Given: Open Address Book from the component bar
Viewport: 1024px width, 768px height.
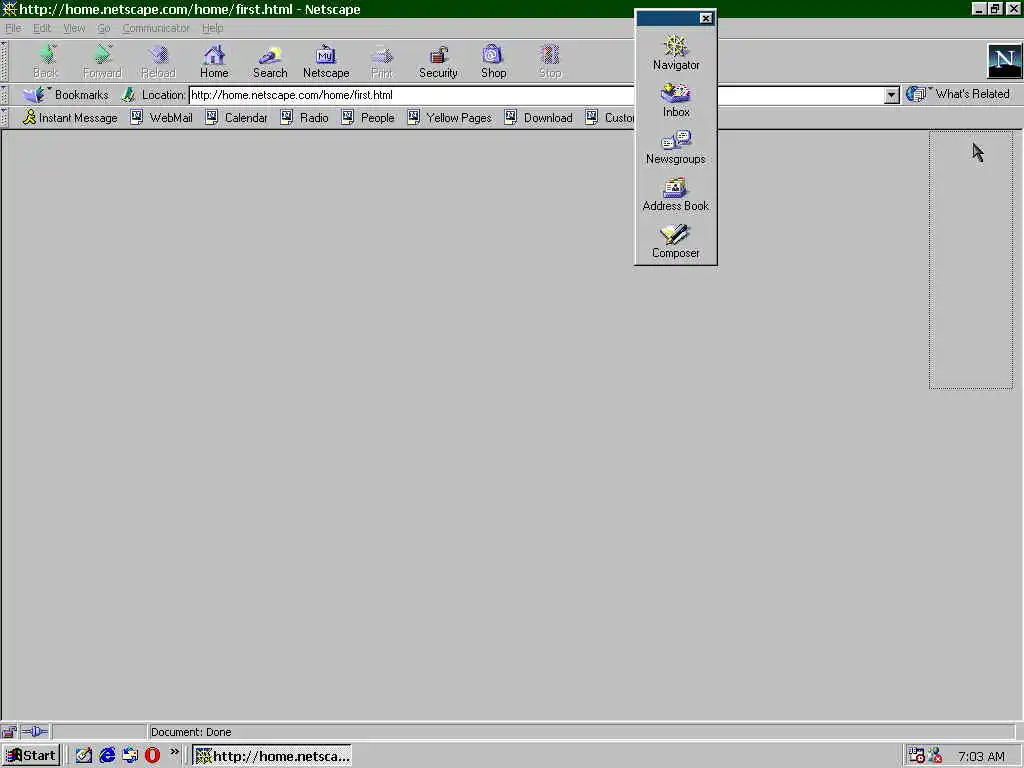Looking at the screenshot, I should (676, 194).
